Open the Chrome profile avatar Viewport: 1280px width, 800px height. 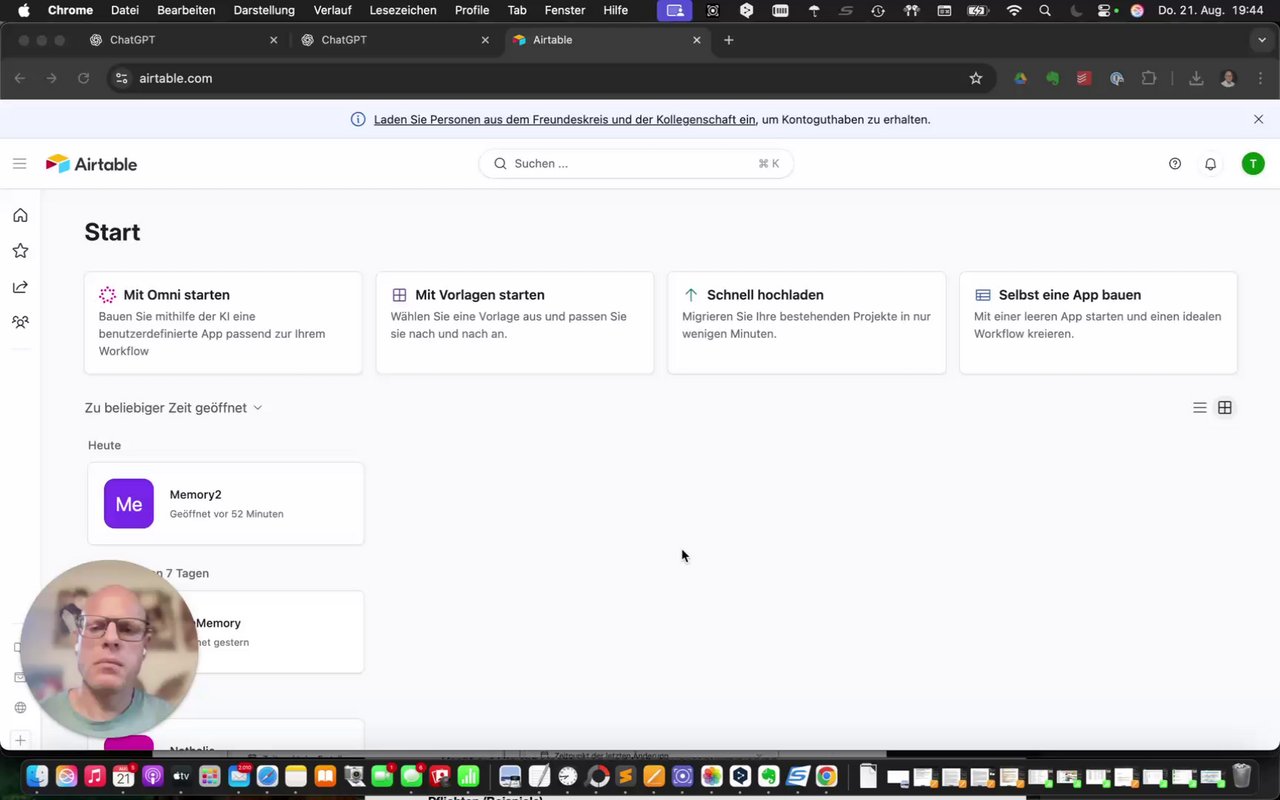pos(1228,78)
